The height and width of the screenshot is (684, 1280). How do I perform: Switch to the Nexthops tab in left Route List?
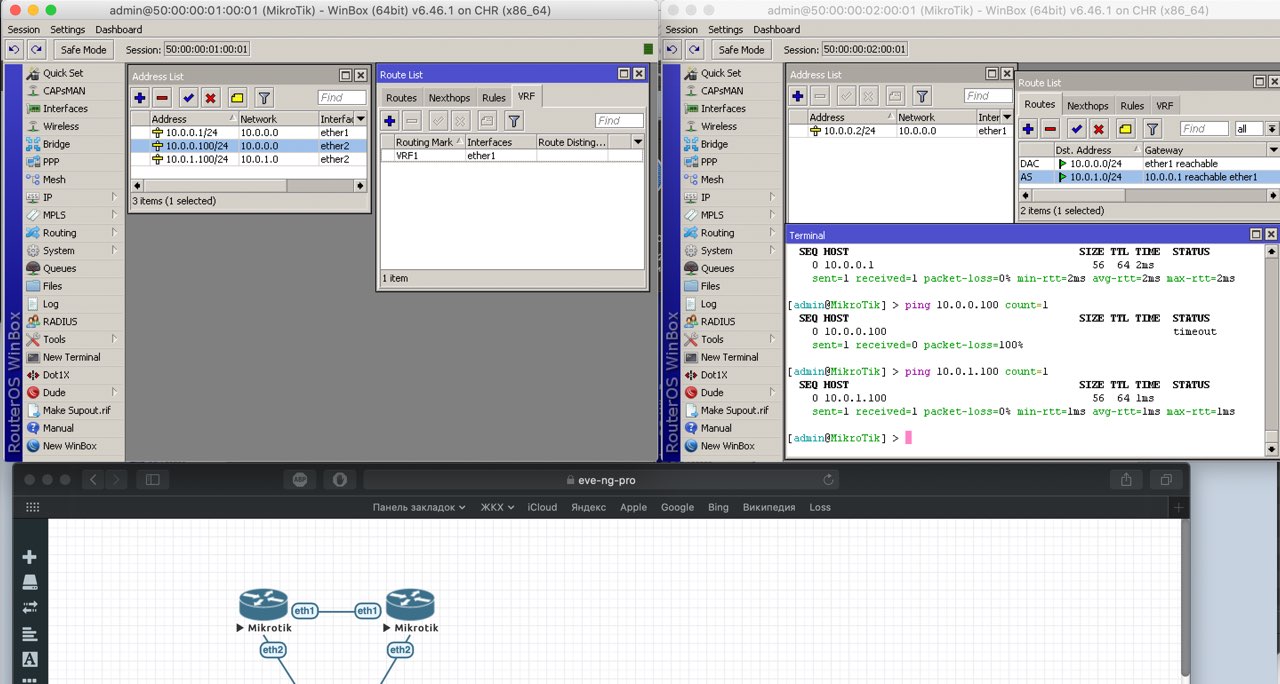click(x=449, y=98)
